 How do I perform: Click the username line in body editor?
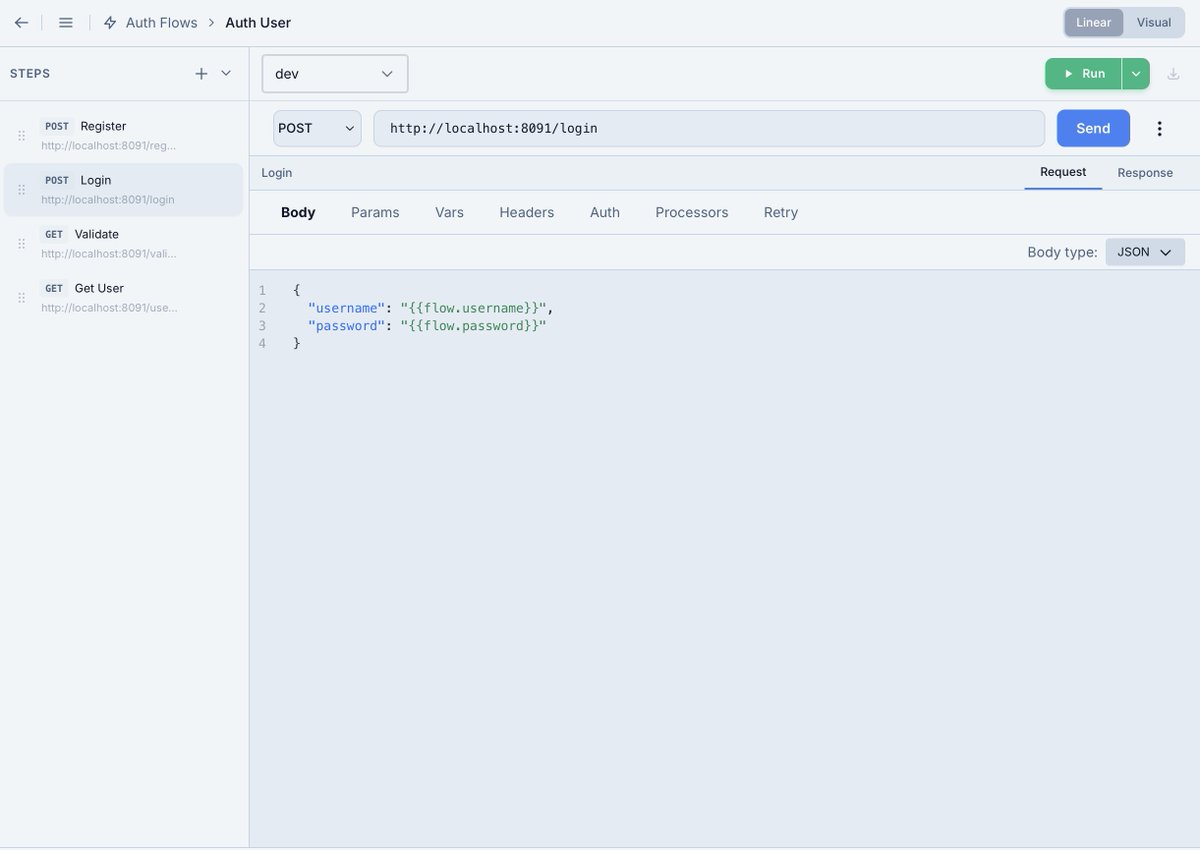[430, 308]
